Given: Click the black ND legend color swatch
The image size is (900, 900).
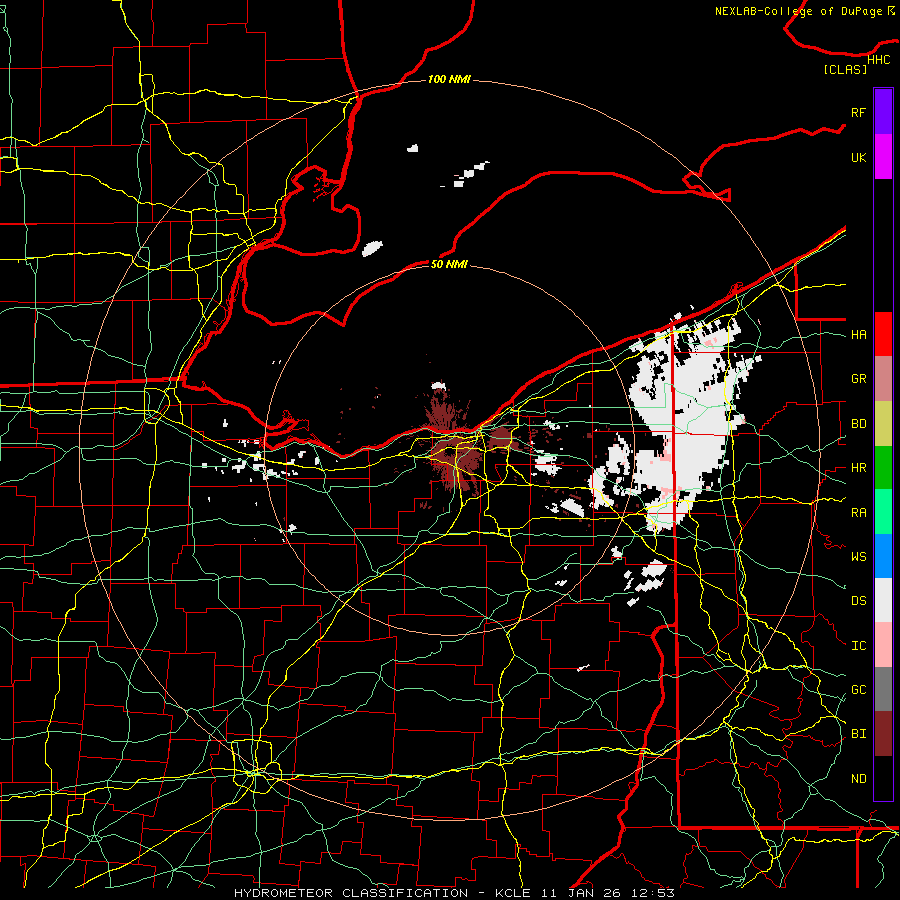Looking at the screenshot, I should pos(883,778).
